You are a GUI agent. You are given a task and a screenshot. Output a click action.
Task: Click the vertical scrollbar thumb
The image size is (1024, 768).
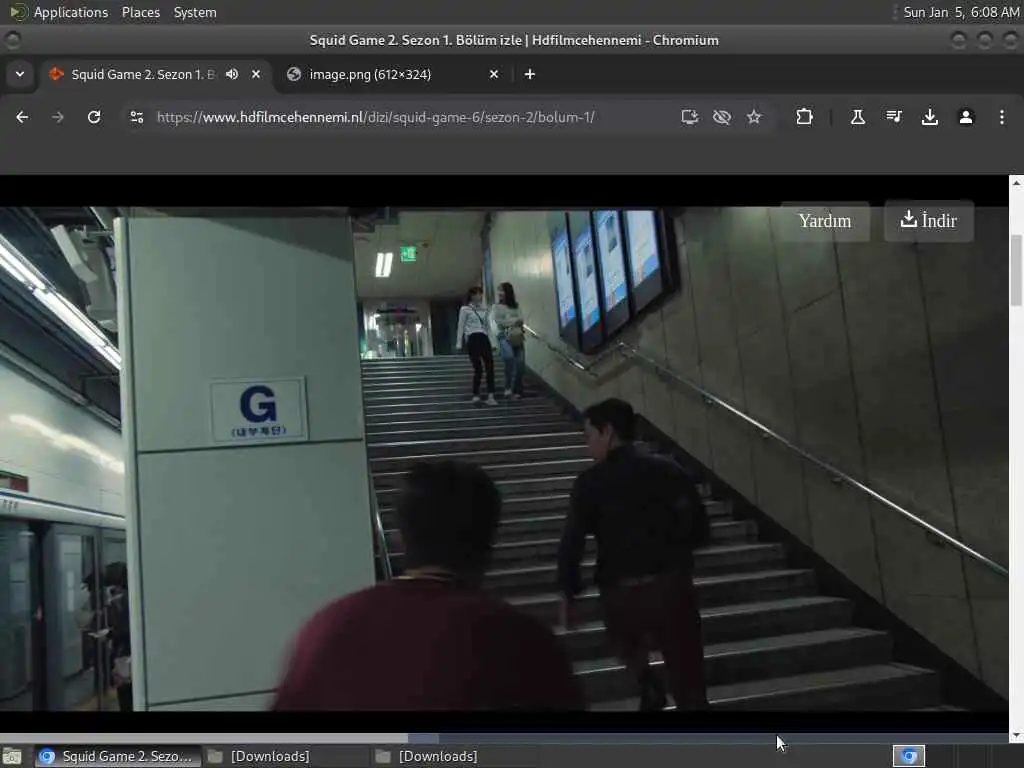pyautogui.click(x=1016, y=270)
